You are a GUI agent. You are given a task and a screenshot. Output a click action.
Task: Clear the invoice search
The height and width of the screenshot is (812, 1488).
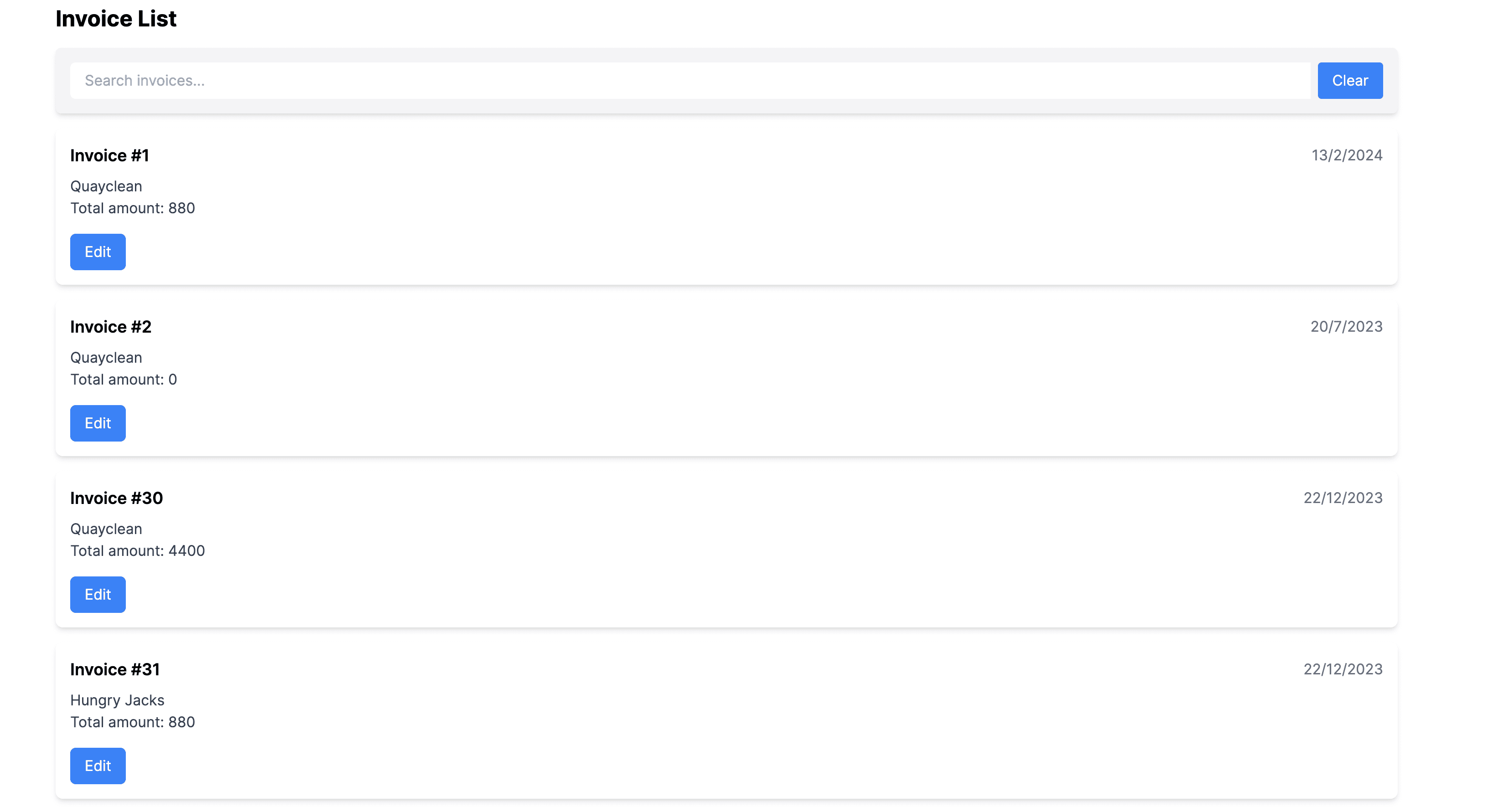(1350, 81)
